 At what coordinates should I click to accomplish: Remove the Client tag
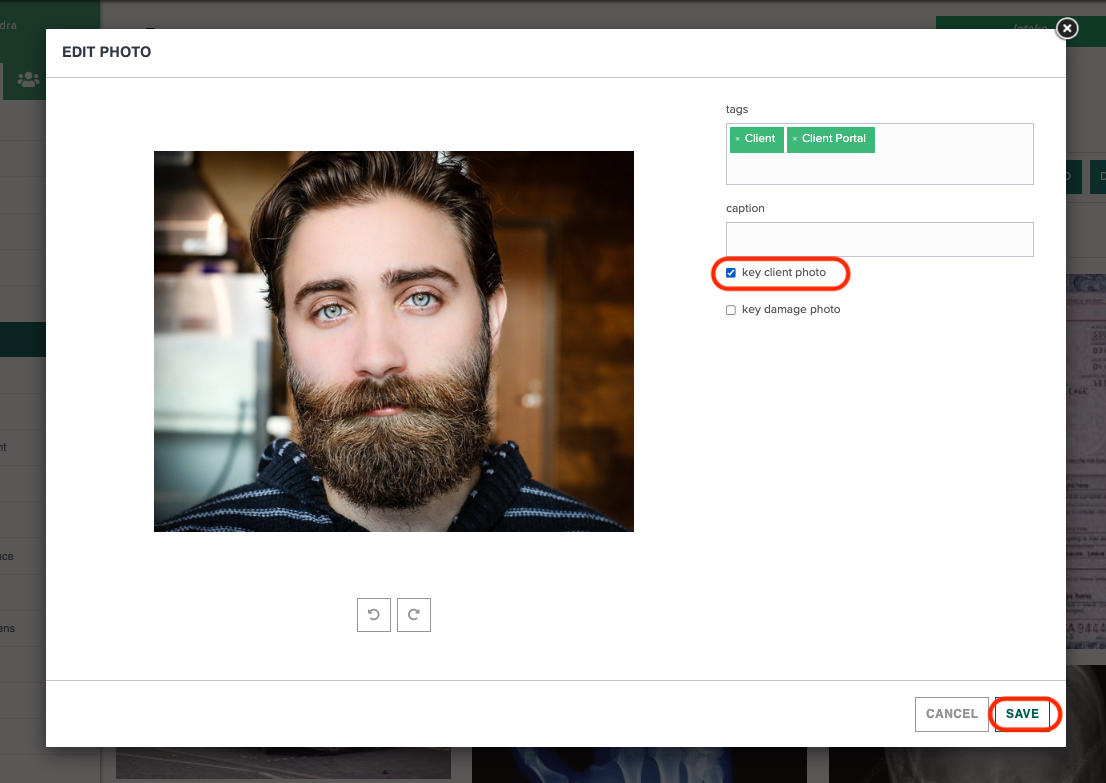(x=738, y=139)
